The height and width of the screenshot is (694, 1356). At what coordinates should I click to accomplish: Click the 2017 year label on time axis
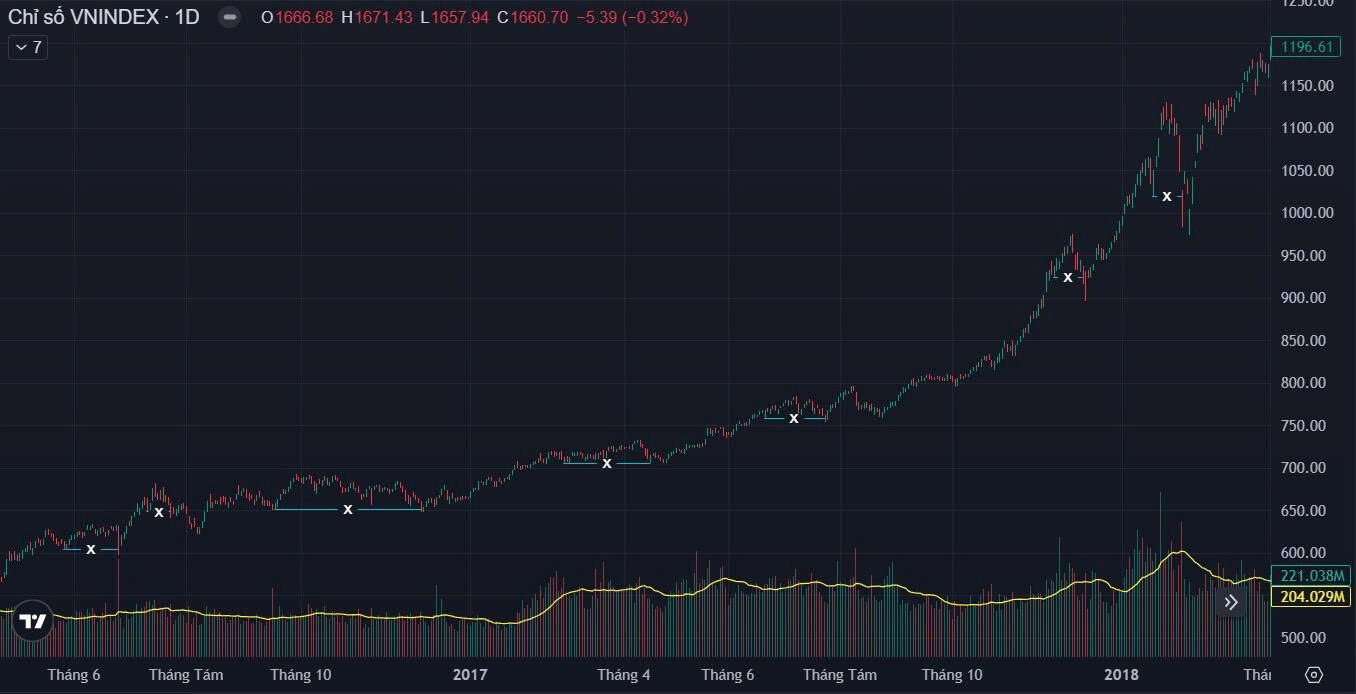(x=470, y=675)
